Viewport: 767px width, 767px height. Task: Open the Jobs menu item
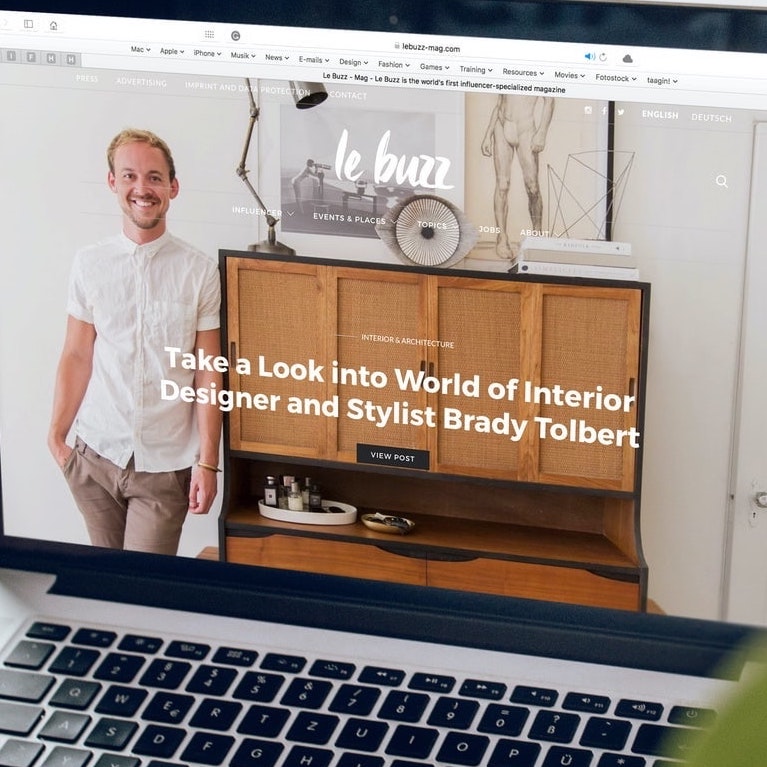pos(489,229)
